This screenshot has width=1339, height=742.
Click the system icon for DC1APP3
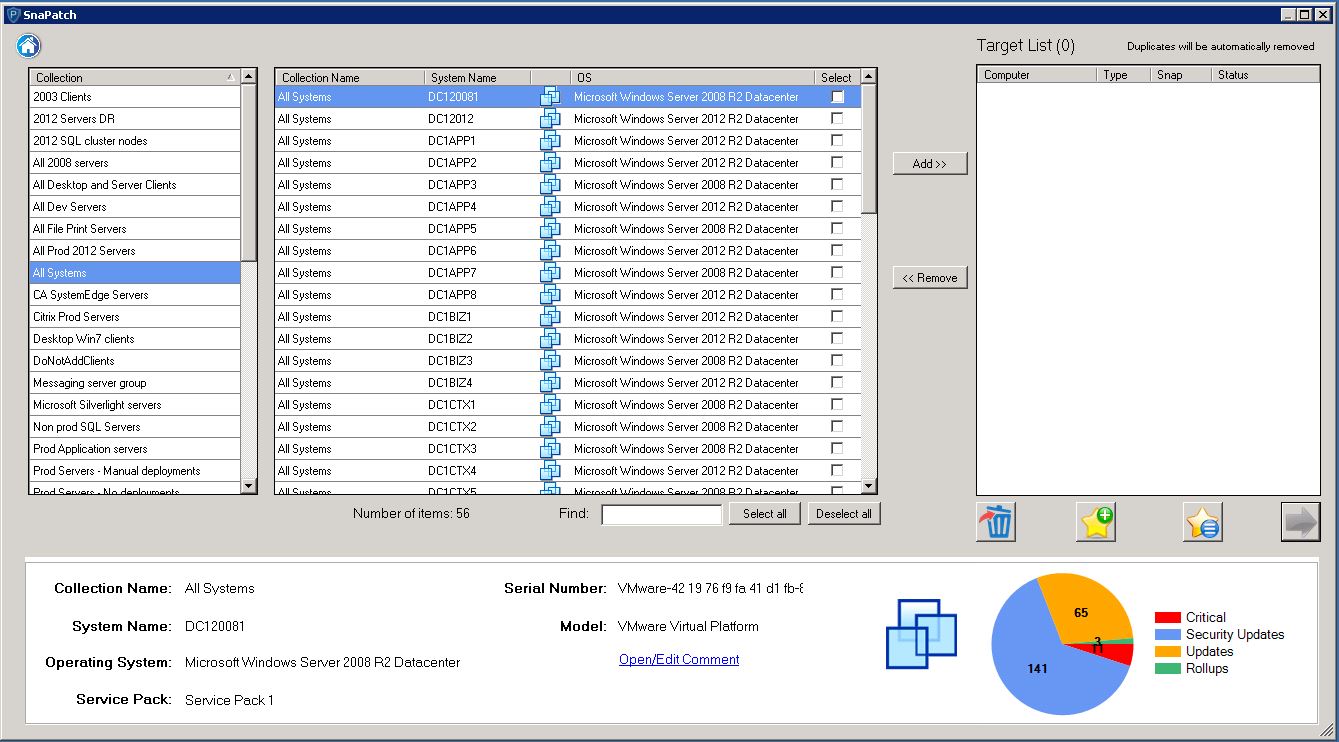[550, 185]
